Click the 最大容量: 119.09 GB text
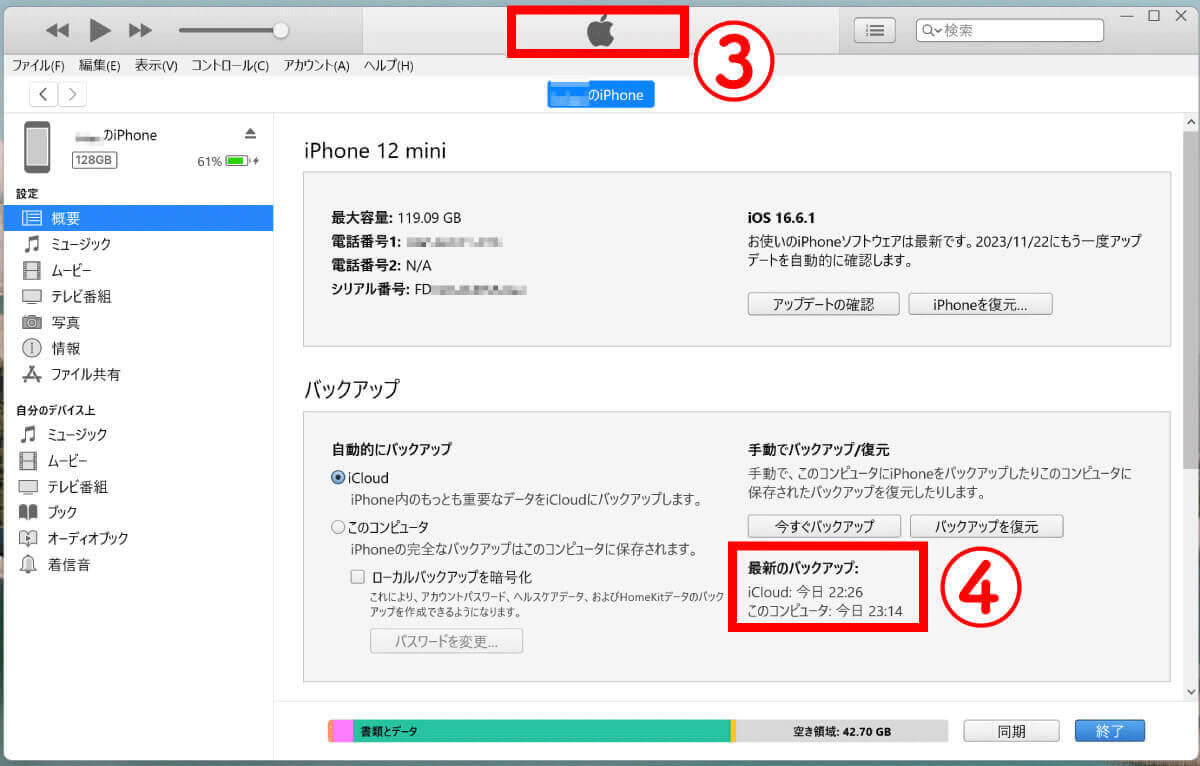The height and width of the screenshot is (766, 1200). point(396,218)
